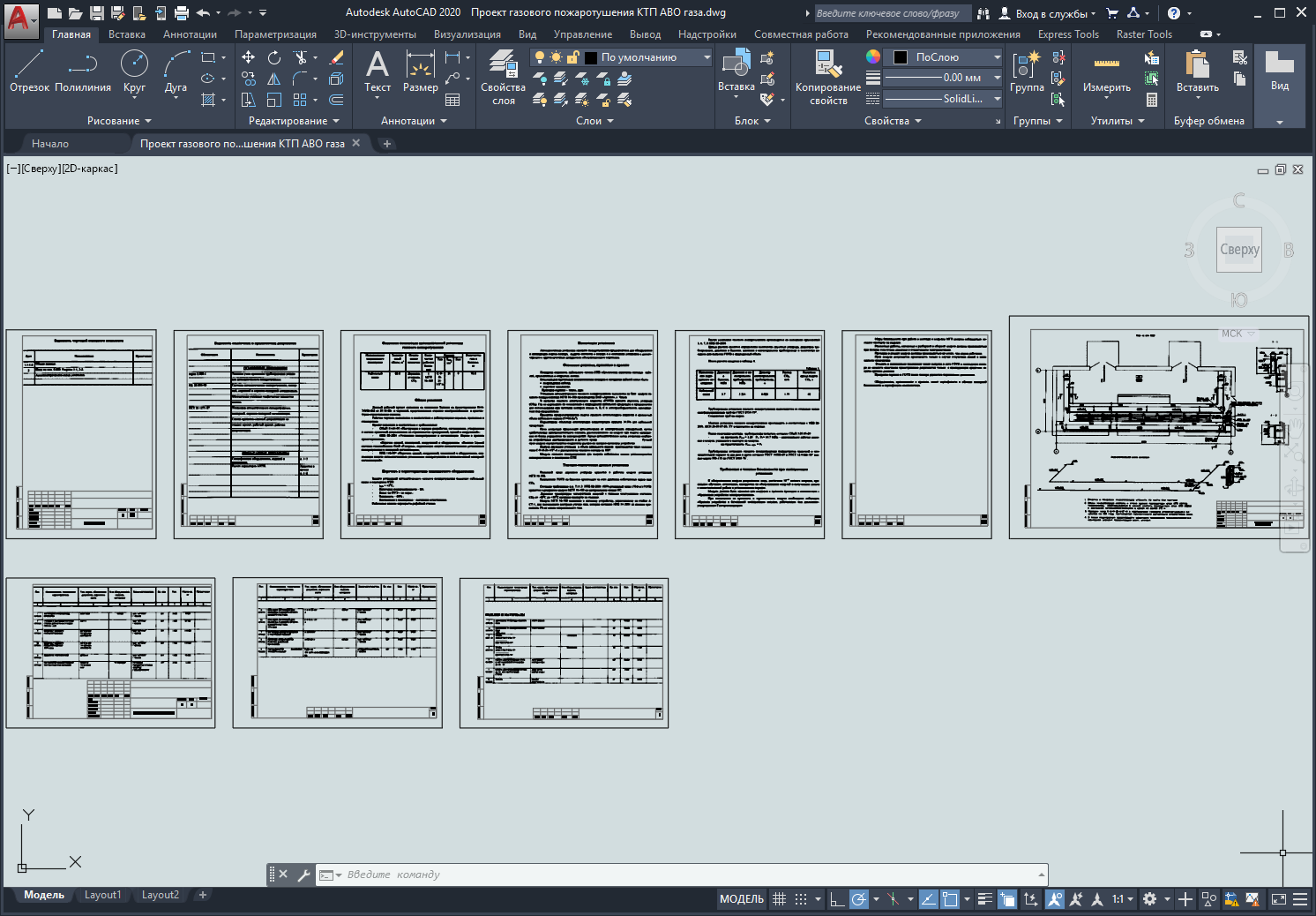
Task: Toggle ortho mode in status bar
Action: tap(837, 899)
